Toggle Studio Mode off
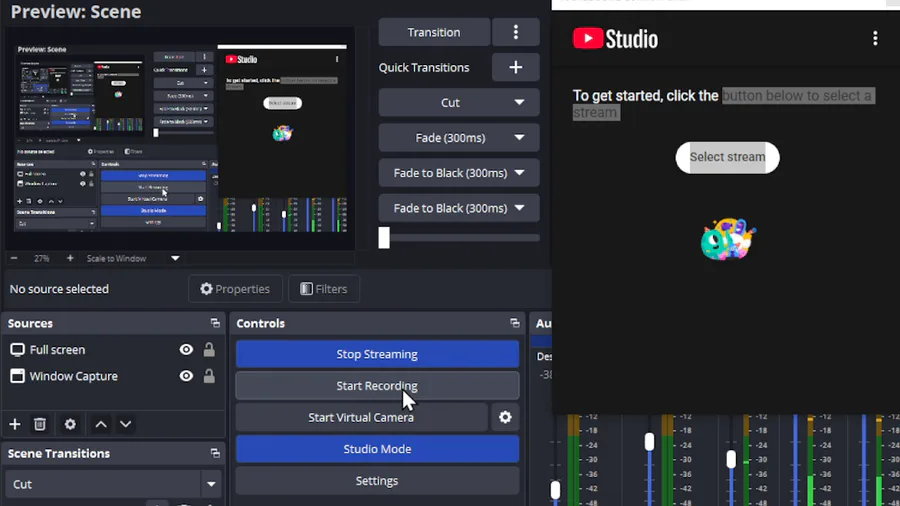This screenshot has width=900, height=506. 377,449
